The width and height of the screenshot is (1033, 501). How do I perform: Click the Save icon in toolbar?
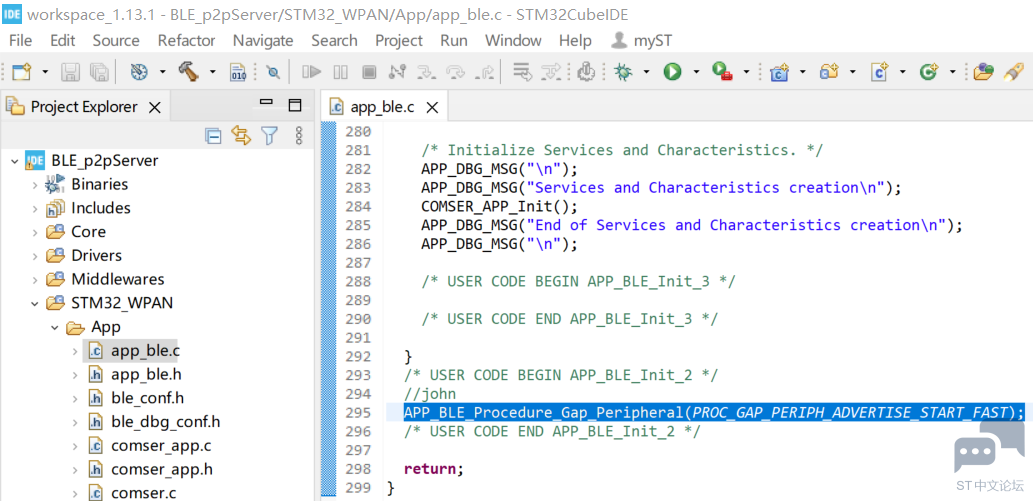click(70, 72)
